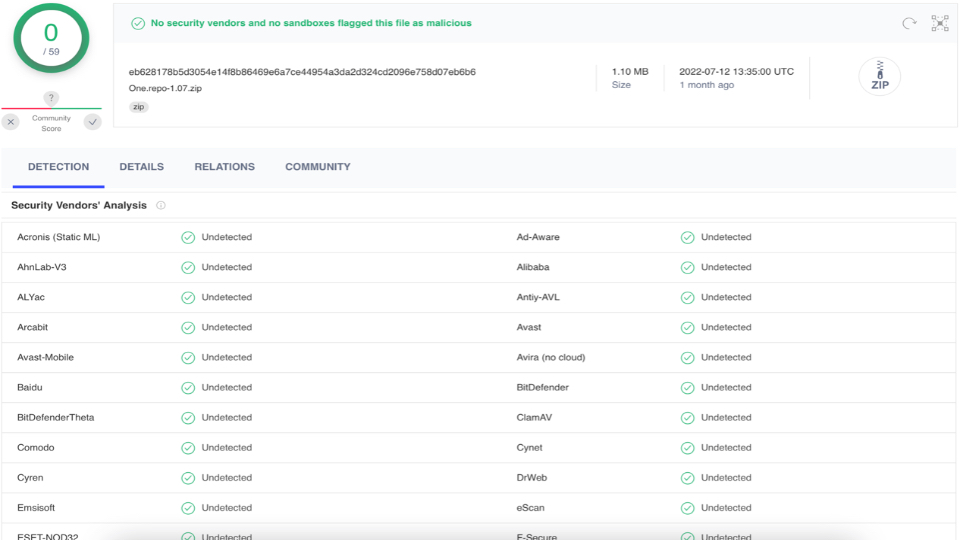Click the green checkmark beside no-malicious banner
960x540 pixels.
[138, 23]
